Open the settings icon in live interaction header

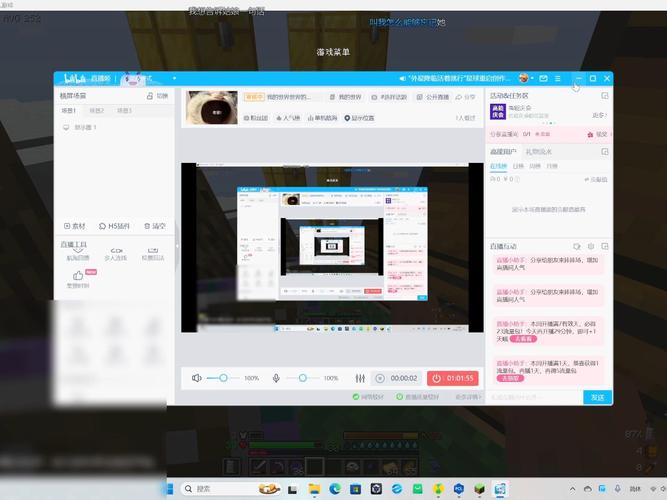590,246
